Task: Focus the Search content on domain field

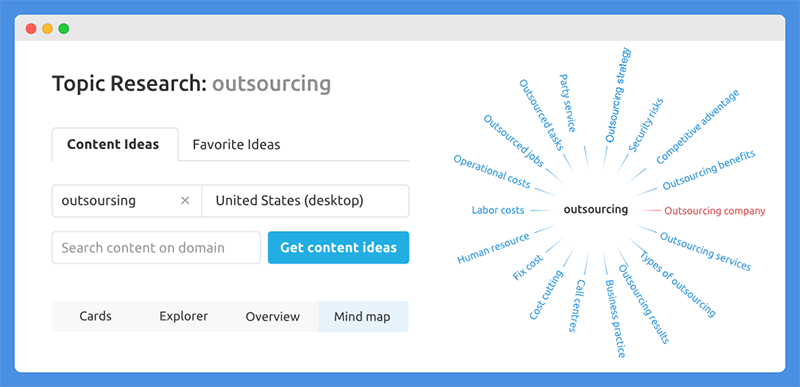Action: [x=156, y=248]
